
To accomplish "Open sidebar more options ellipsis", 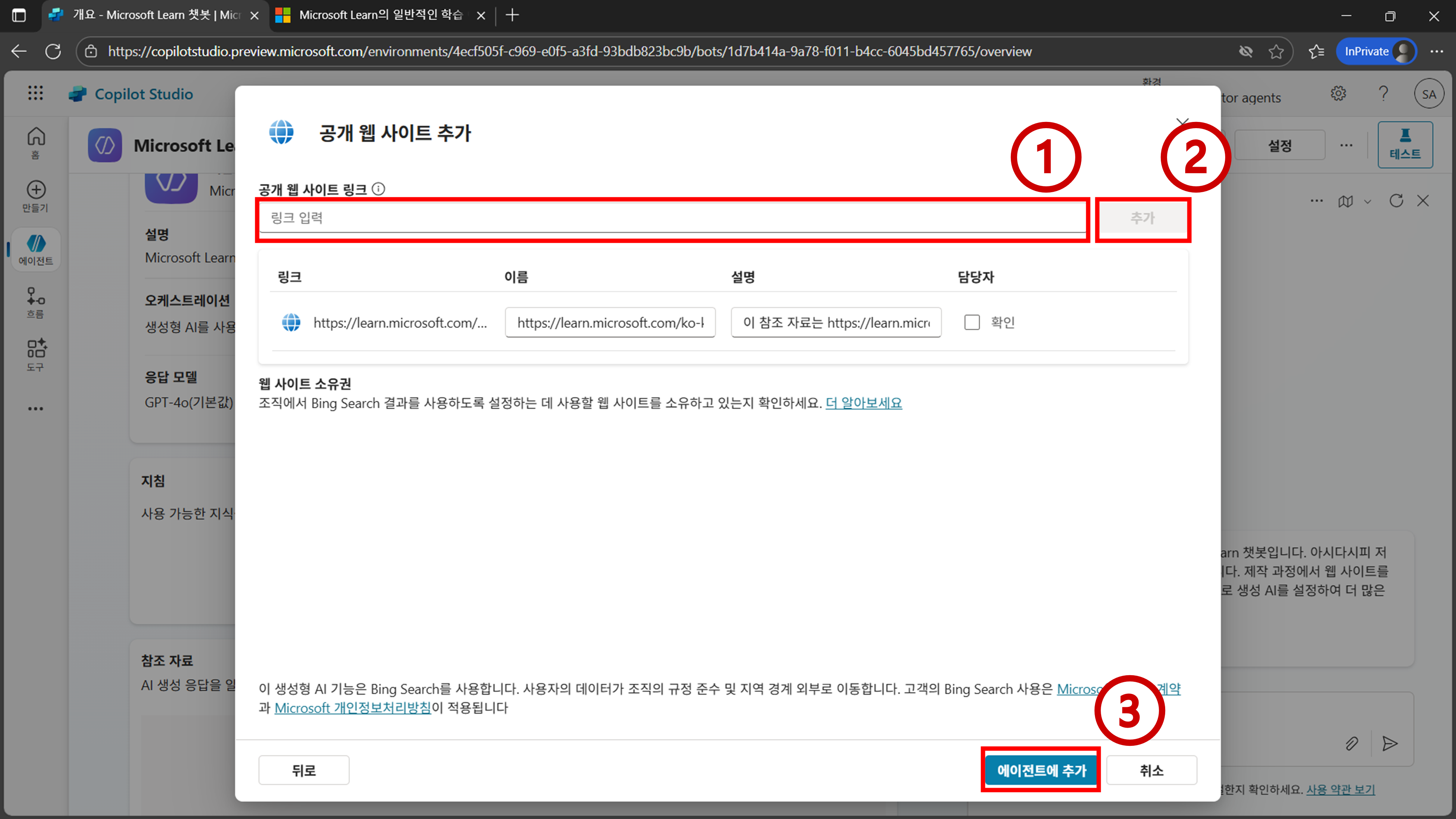I will pos(36,409).
